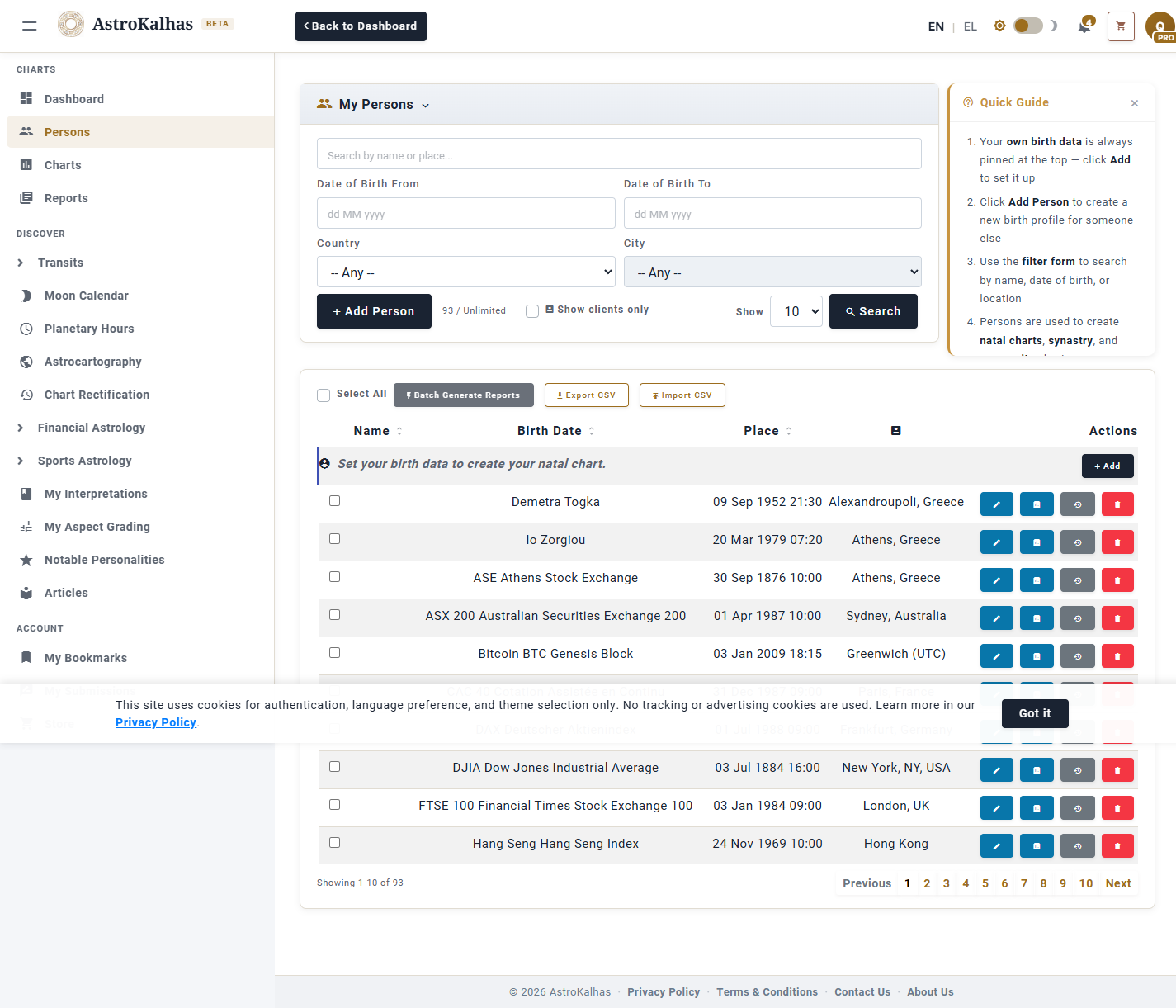The height and width of the screenshot is (1008, 1176).
Task: Enable Show clients only checkbox
Action: tap(532, 311)
